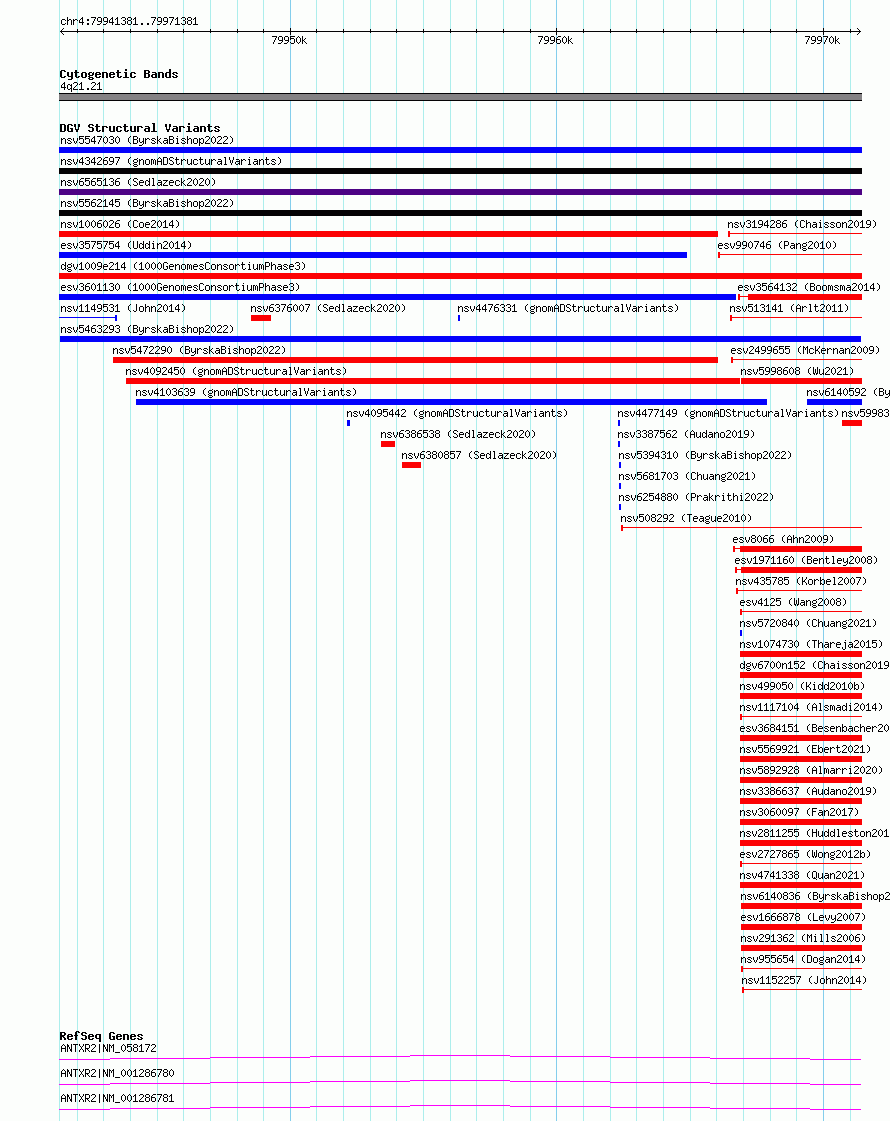Select nsv6254880 (Prakrithi2022) label
Image resolution: width=890 pixels, height=1121 pixels.
(x=696, y=497)
